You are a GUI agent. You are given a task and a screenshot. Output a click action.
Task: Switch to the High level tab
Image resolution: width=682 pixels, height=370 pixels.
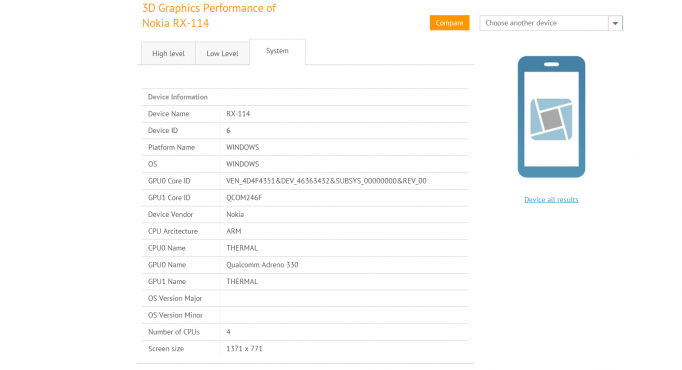[168, 53]
